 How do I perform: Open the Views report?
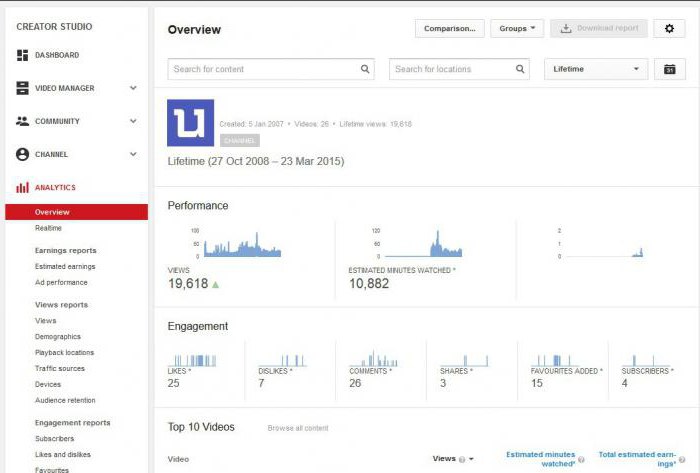(x=46, y=321)
